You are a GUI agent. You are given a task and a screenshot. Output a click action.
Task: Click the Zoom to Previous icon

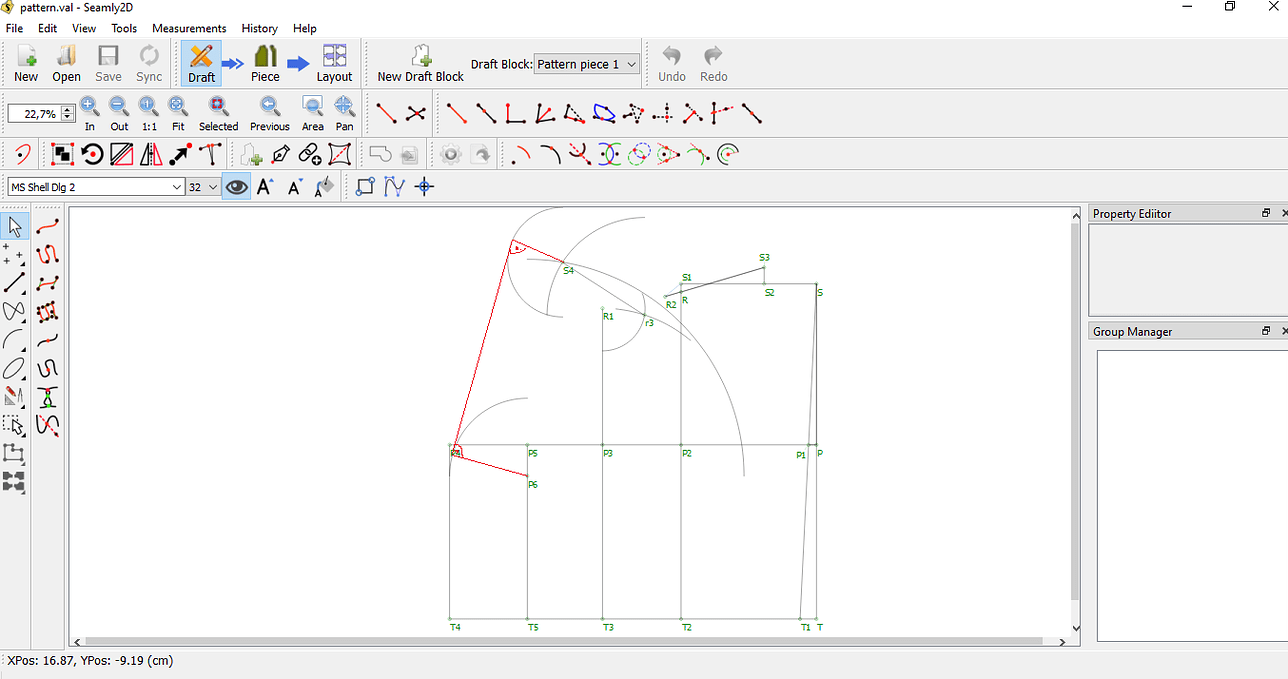point(269,113)
